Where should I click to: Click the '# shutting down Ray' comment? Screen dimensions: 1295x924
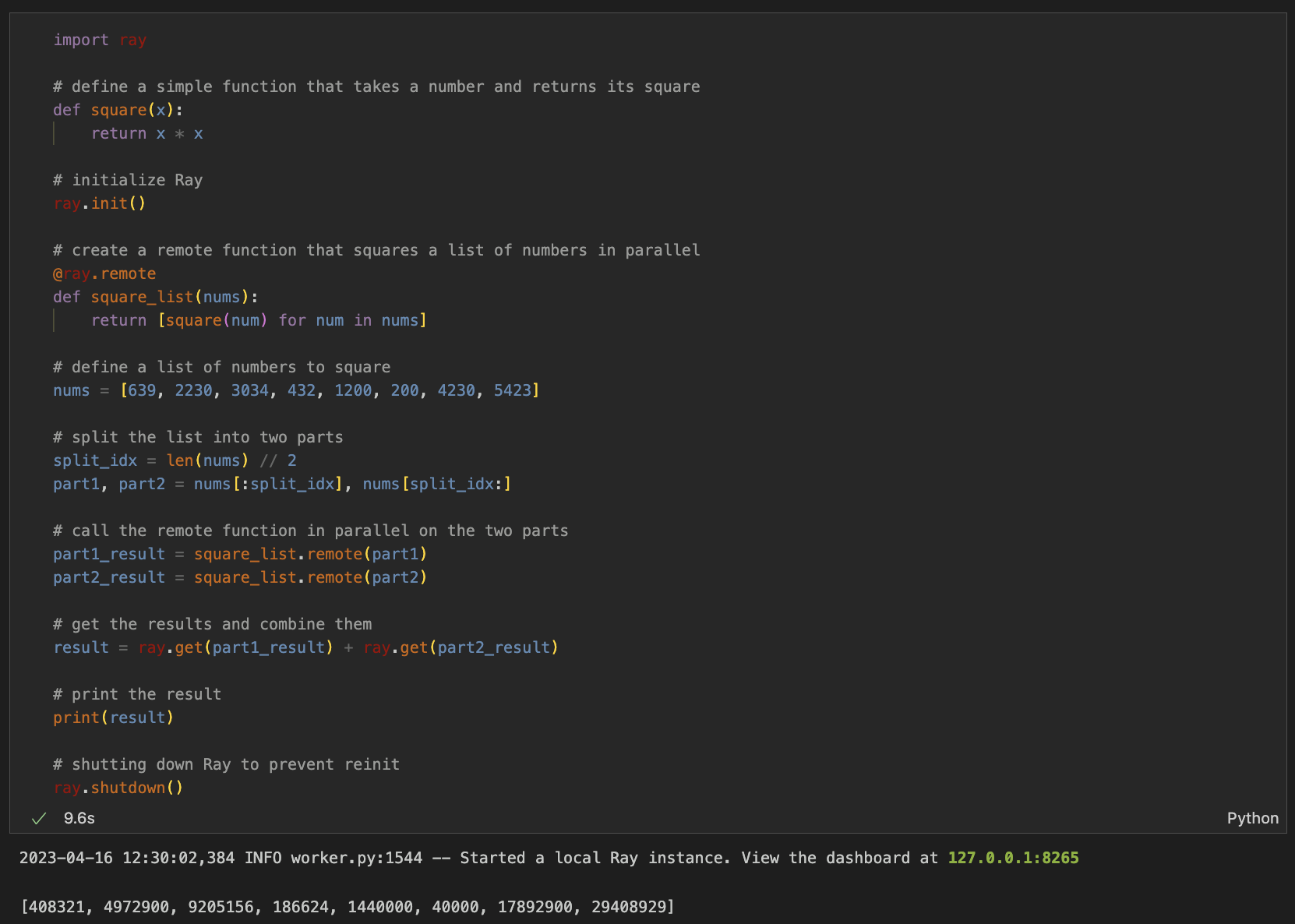226,764
